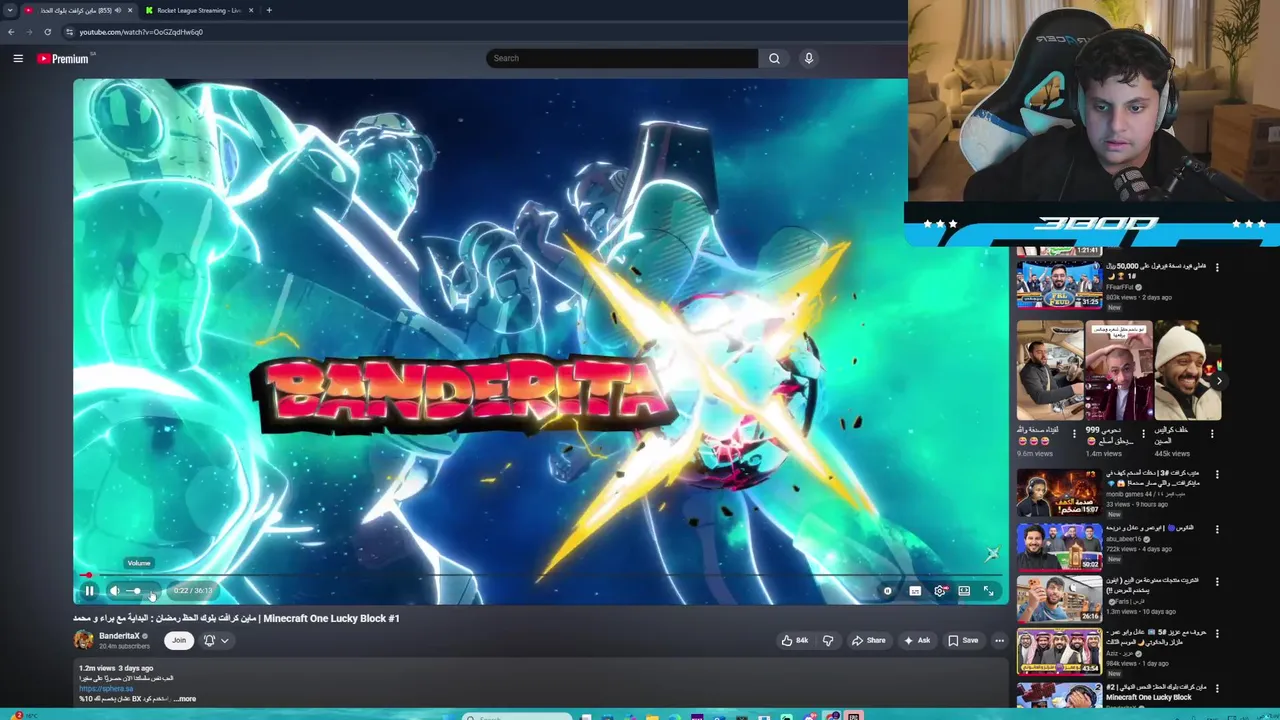Screen dimensions: 1280x720
Task: Open the YouTube guide hamburger menu
Action: 18,58
